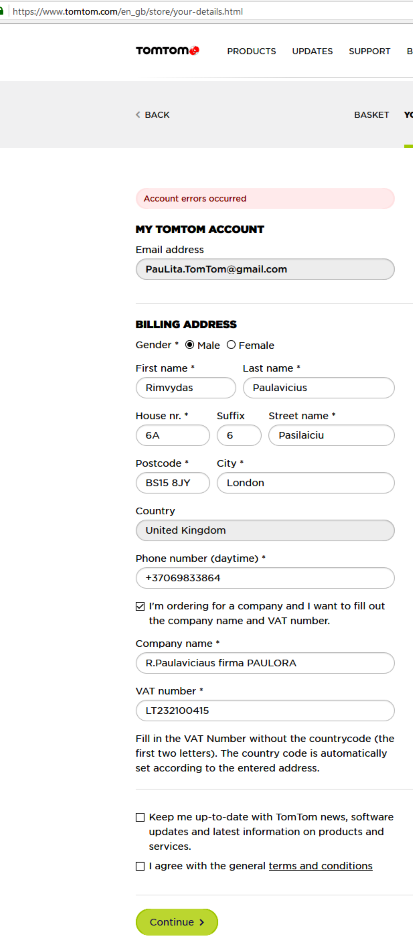Click the First name input field
Viewport: 413px width, 941px height.
pyautogui.click(x=185, y=388)
